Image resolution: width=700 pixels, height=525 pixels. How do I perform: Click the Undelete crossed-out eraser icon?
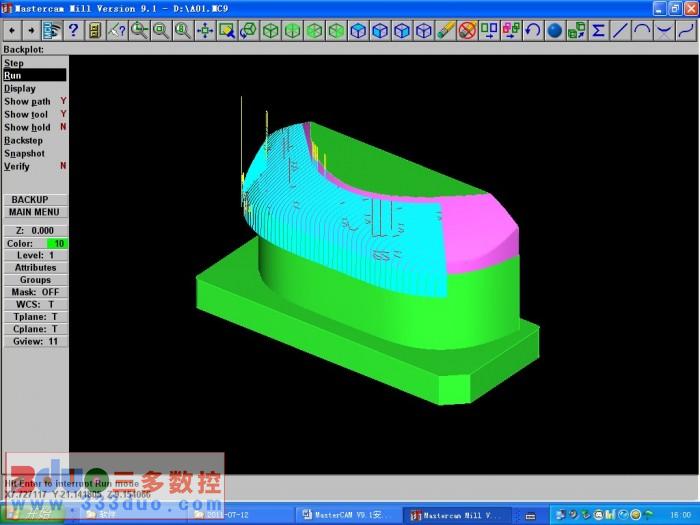pos(467,30)
